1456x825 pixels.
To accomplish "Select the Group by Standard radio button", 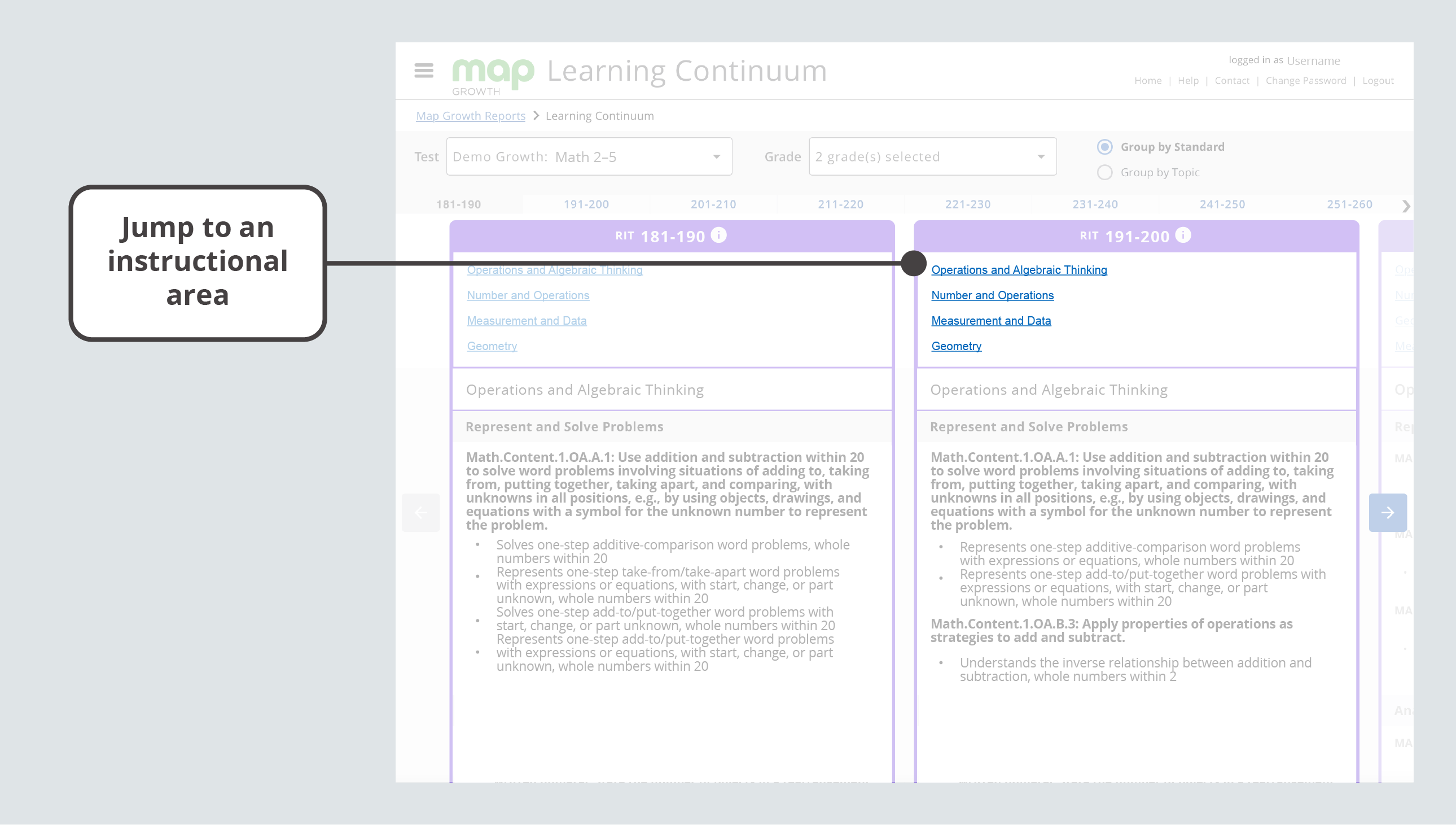I will 1104,146.
